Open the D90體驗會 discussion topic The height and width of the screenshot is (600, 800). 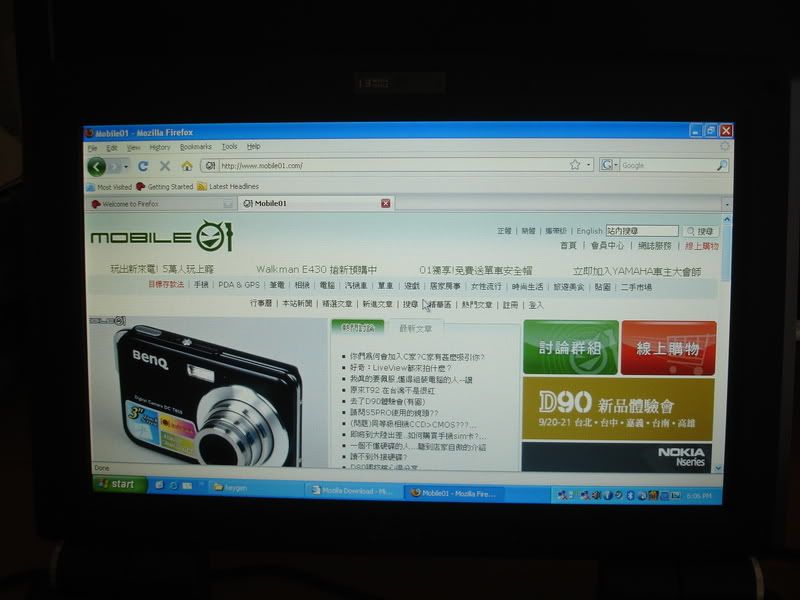pos(387,402)
